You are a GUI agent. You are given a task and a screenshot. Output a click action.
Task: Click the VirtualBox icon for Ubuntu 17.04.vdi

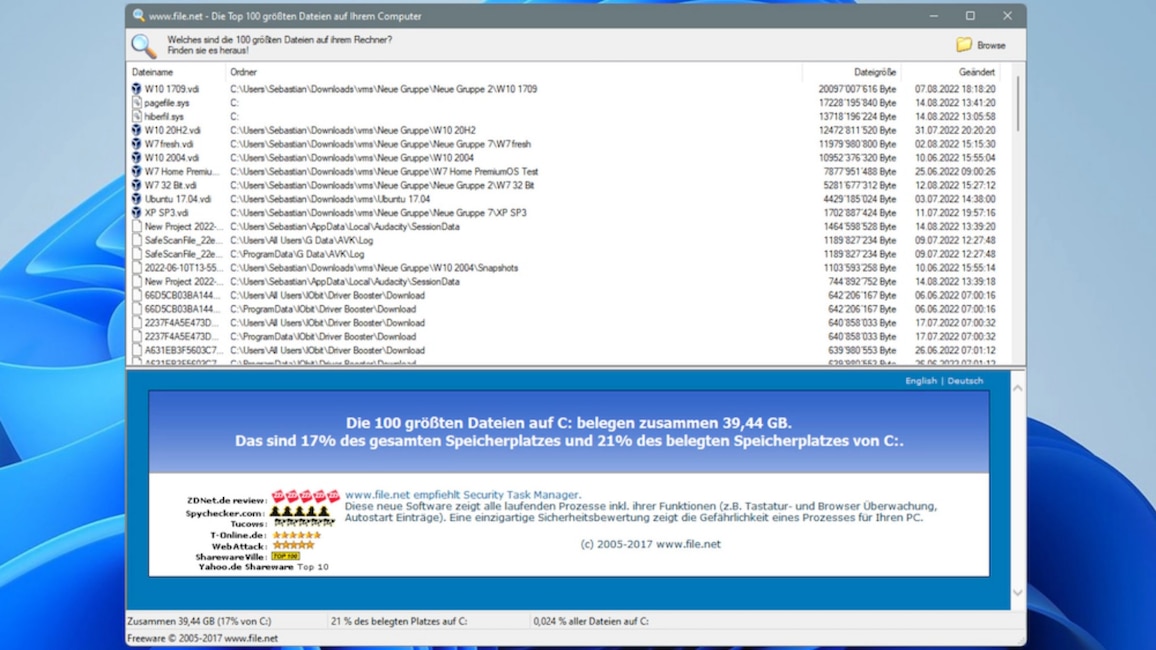click(136, 199)
